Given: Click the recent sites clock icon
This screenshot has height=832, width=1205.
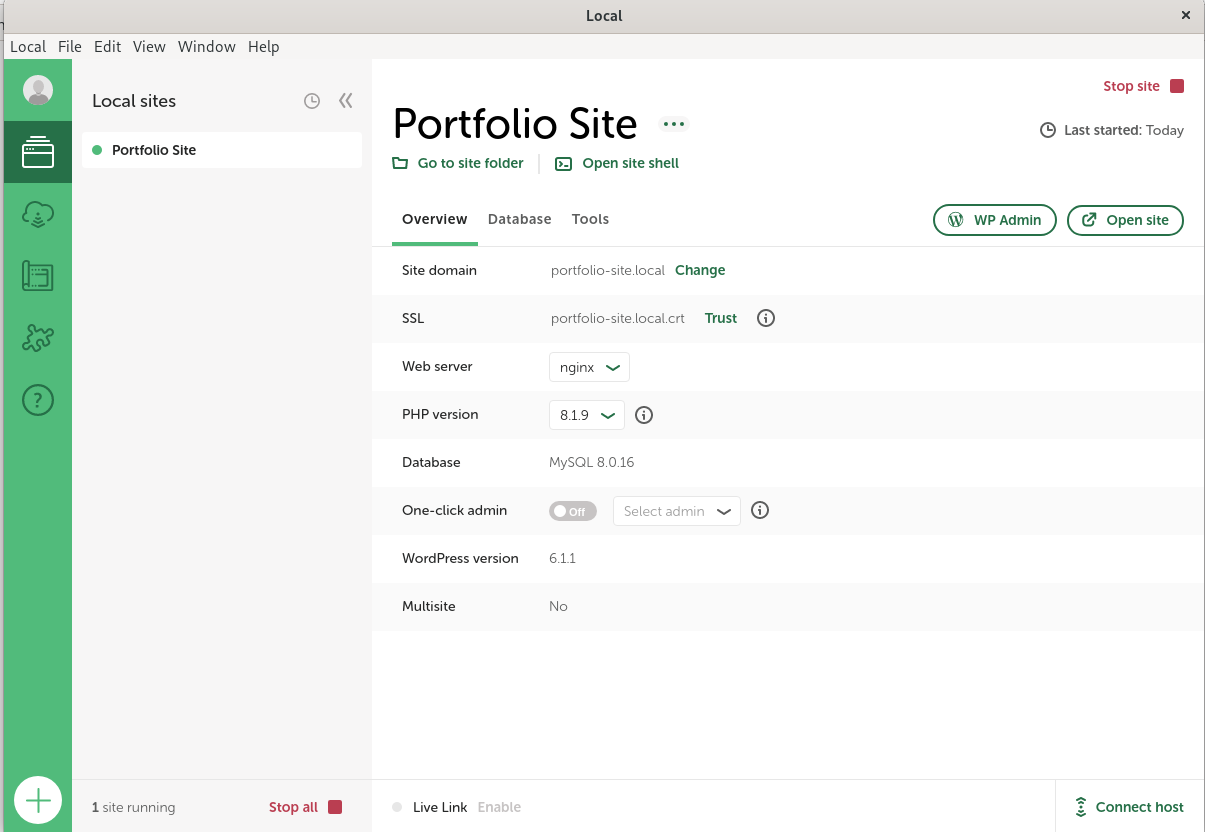Looking at the screenshot, I should [x=312, y=101].
